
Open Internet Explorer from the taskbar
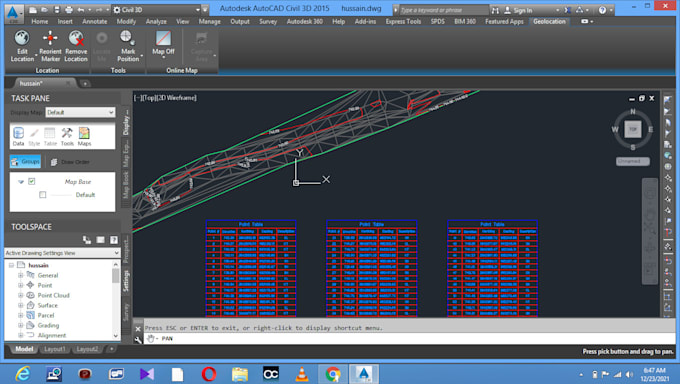(23, 374)
